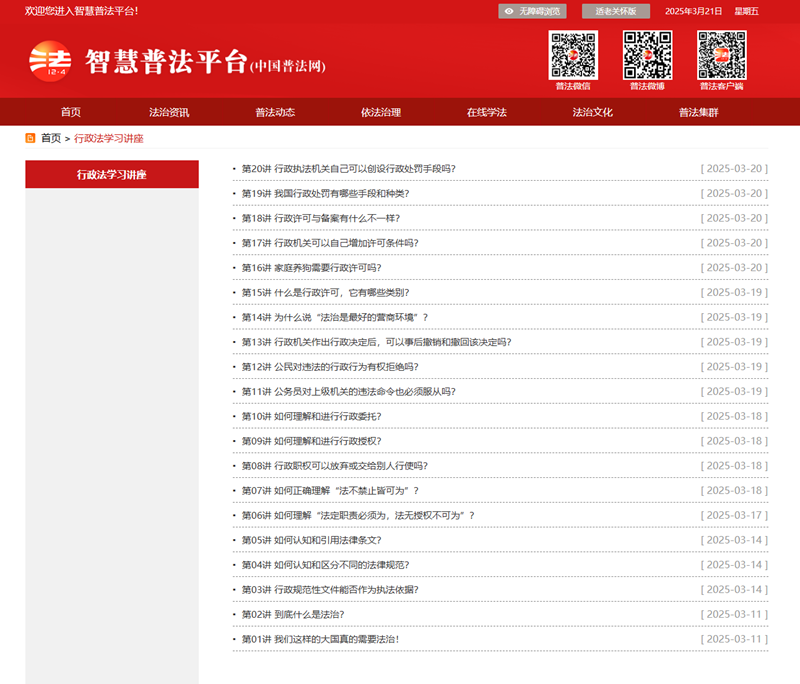
Task: Open lecture 第16讲 about 家庭养狗
Action: click(x=311, y=268)
